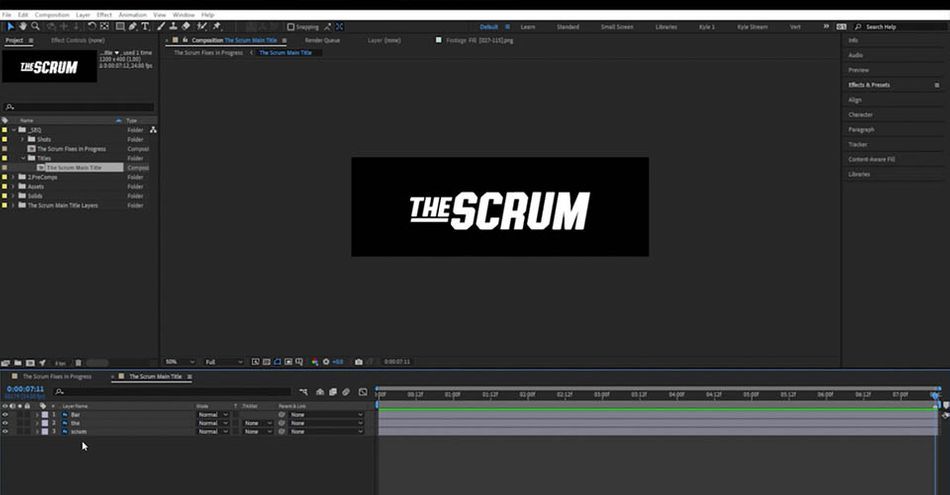Toggle the Graph Editor button in timeline

[x=363, y=392]
